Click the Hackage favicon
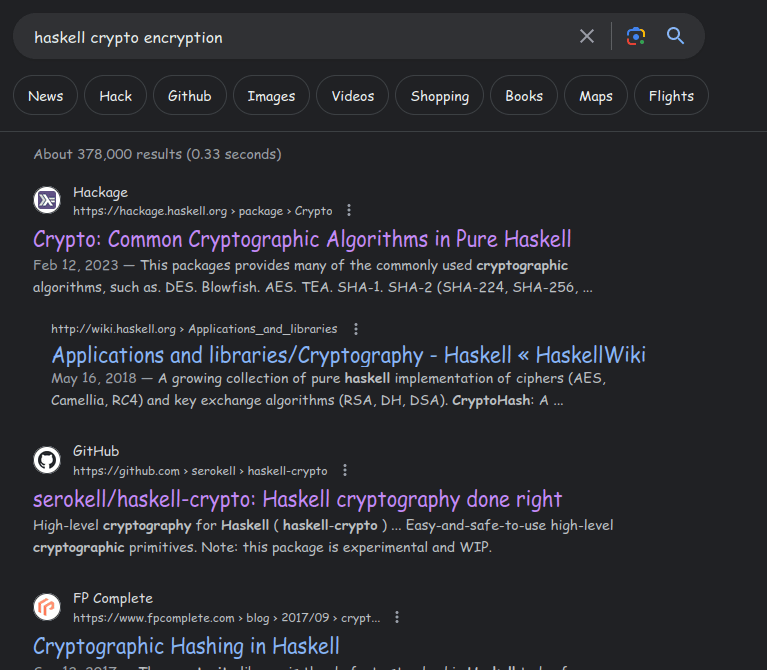767x670 pixels. (x=47, y=200)
